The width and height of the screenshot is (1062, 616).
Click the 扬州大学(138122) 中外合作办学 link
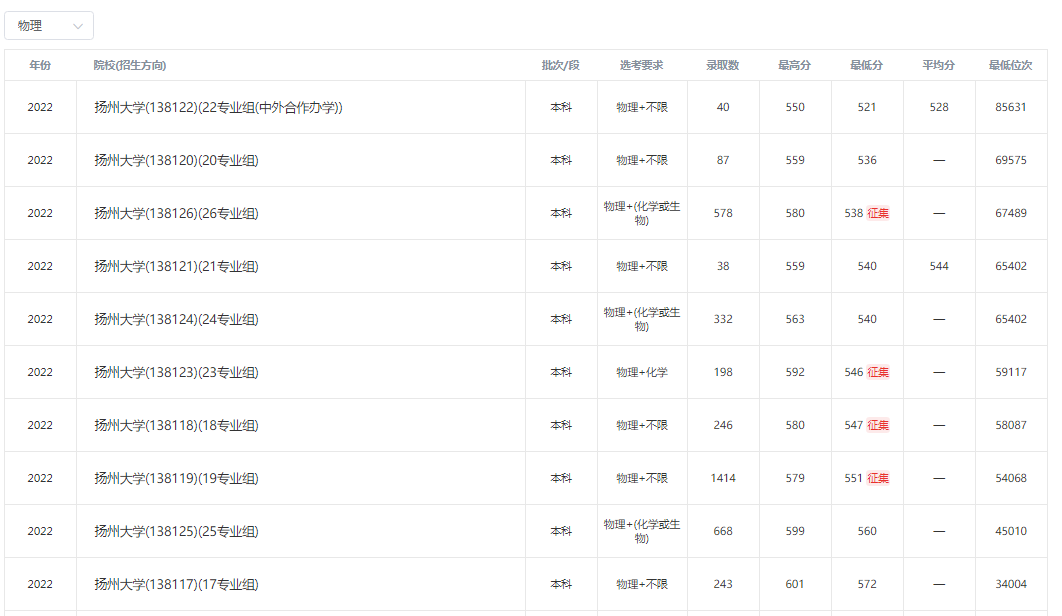(x=218, y=107)
